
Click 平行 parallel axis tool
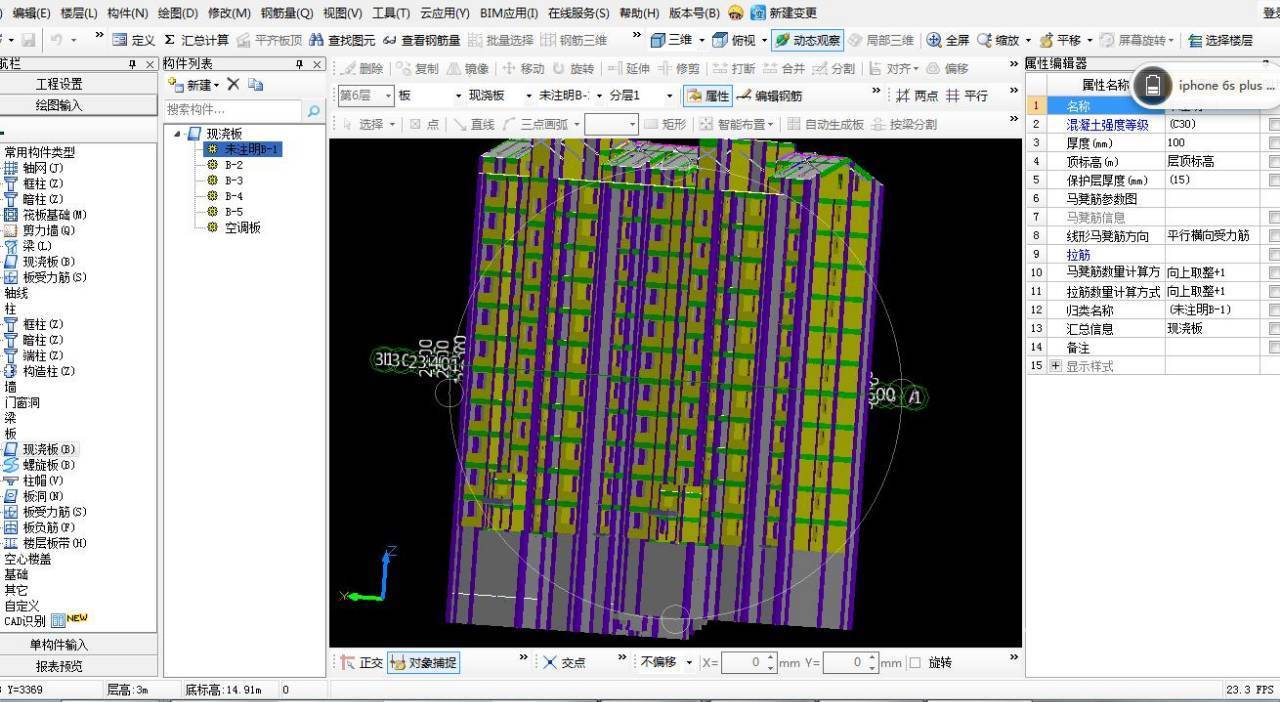point(967,96)
